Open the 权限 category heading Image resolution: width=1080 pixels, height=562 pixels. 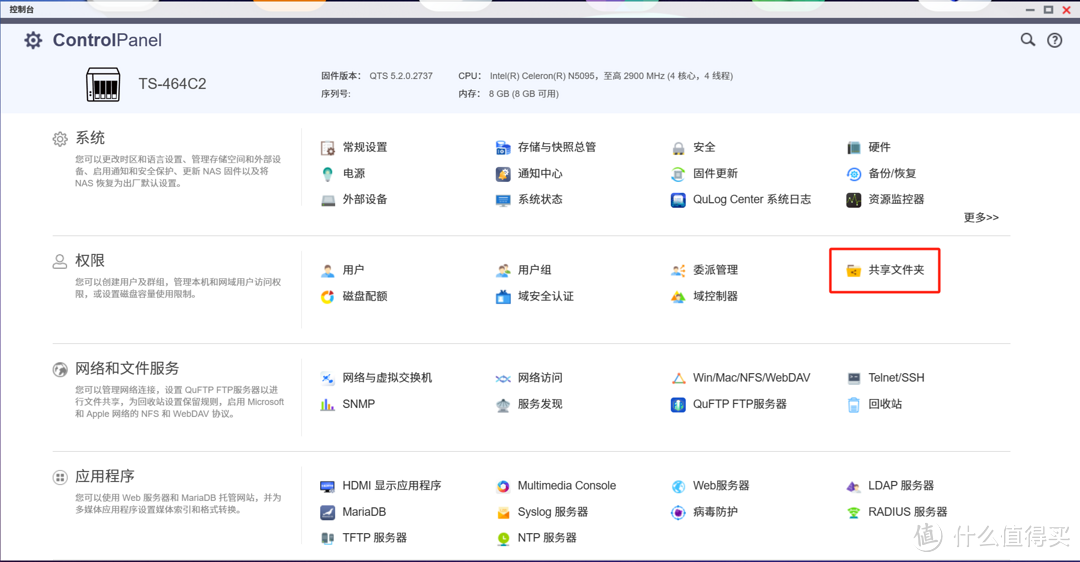[90, 260]
